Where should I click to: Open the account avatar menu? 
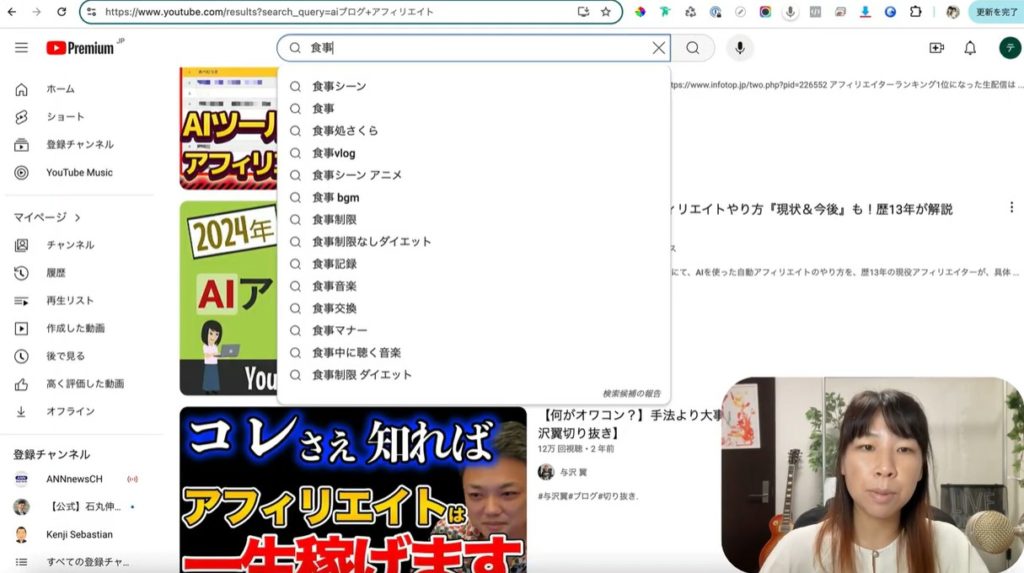click(1008, 48)
